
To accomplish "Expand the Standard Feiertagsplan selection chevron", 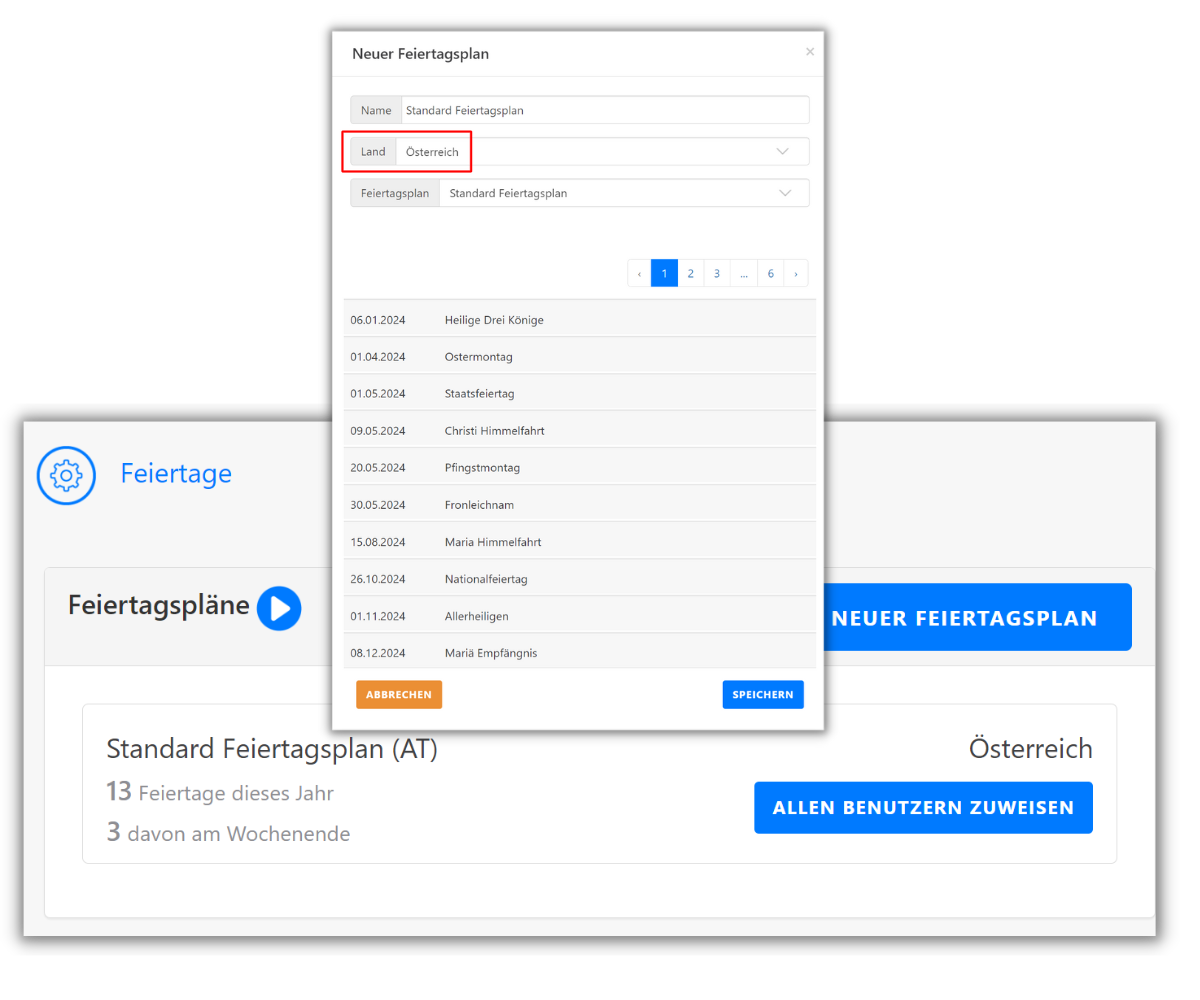I will [x=785, y=192].
